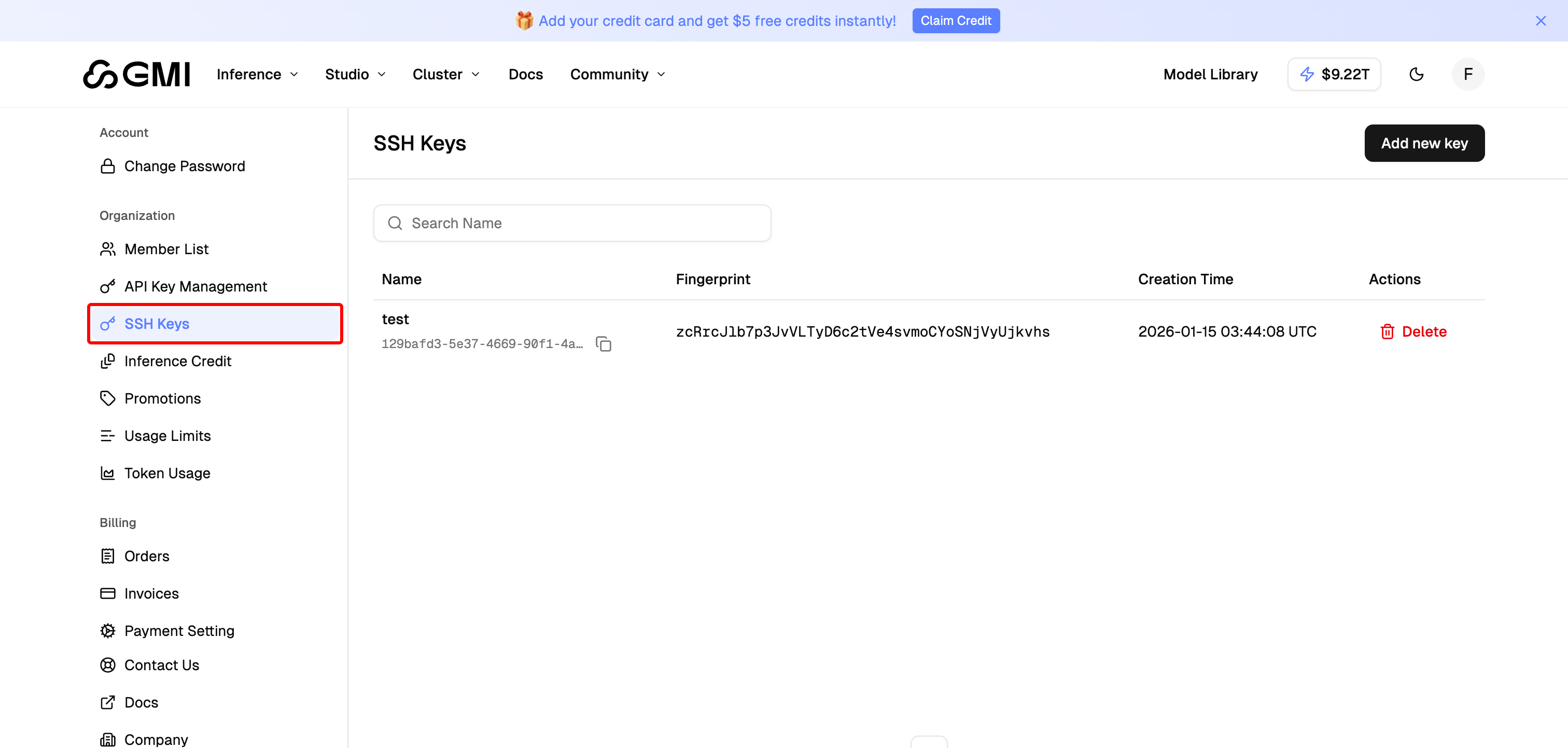Click the Orders receipt icon
This screenshot has height=748, width=1568.
point(108,556)
